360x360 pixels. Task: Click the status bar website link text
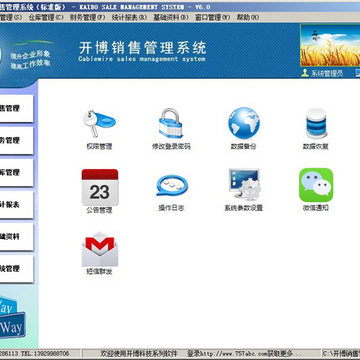244,353
